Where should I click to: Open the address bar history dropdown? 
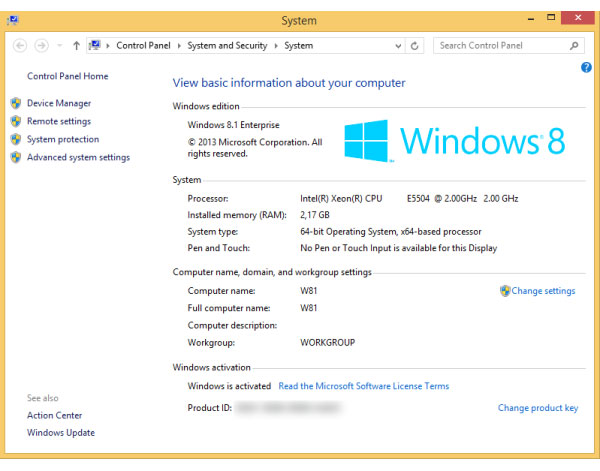pyautogui.click(x=398, y=46)
